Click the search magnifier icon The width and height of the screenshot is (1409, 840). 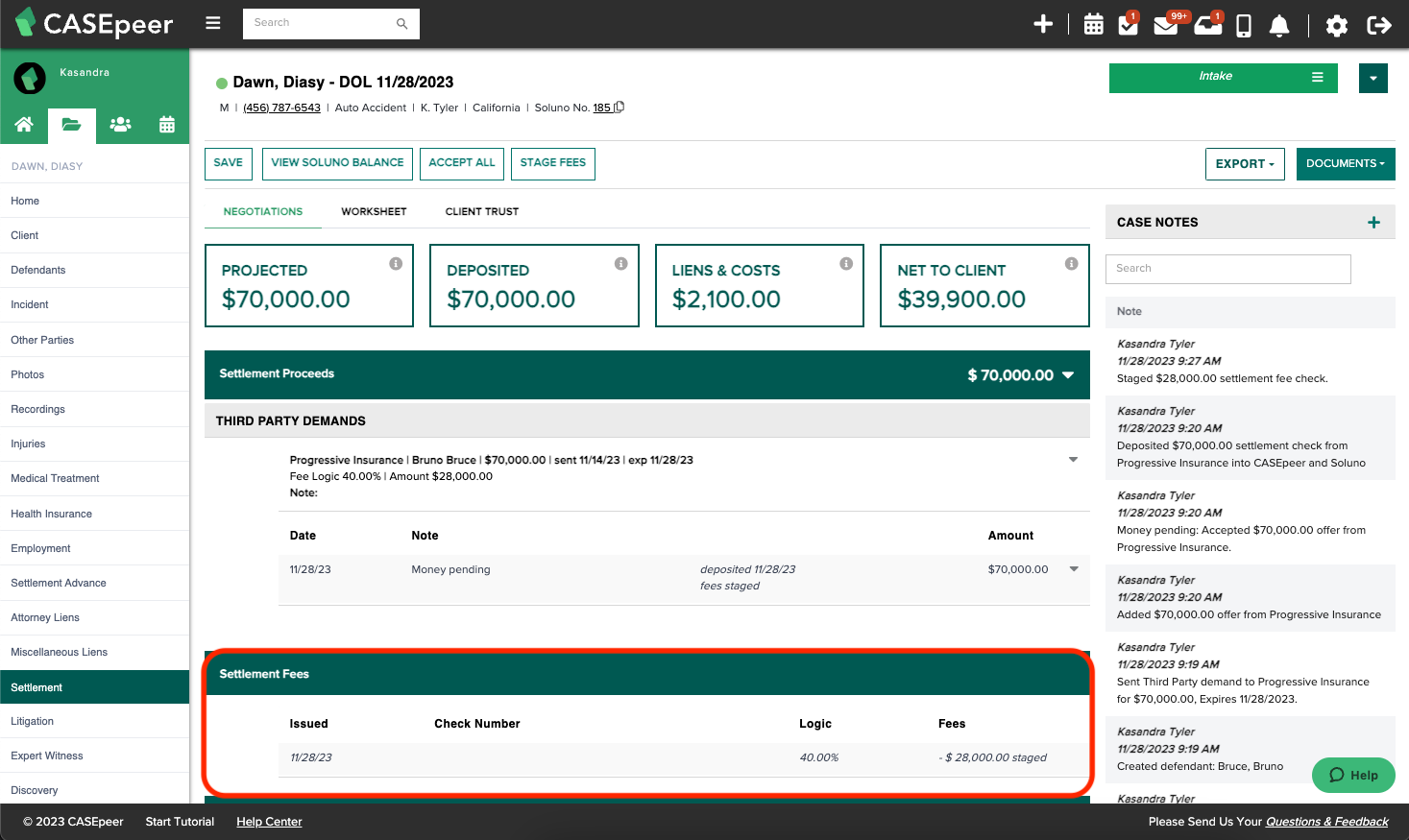click(401, 23)
